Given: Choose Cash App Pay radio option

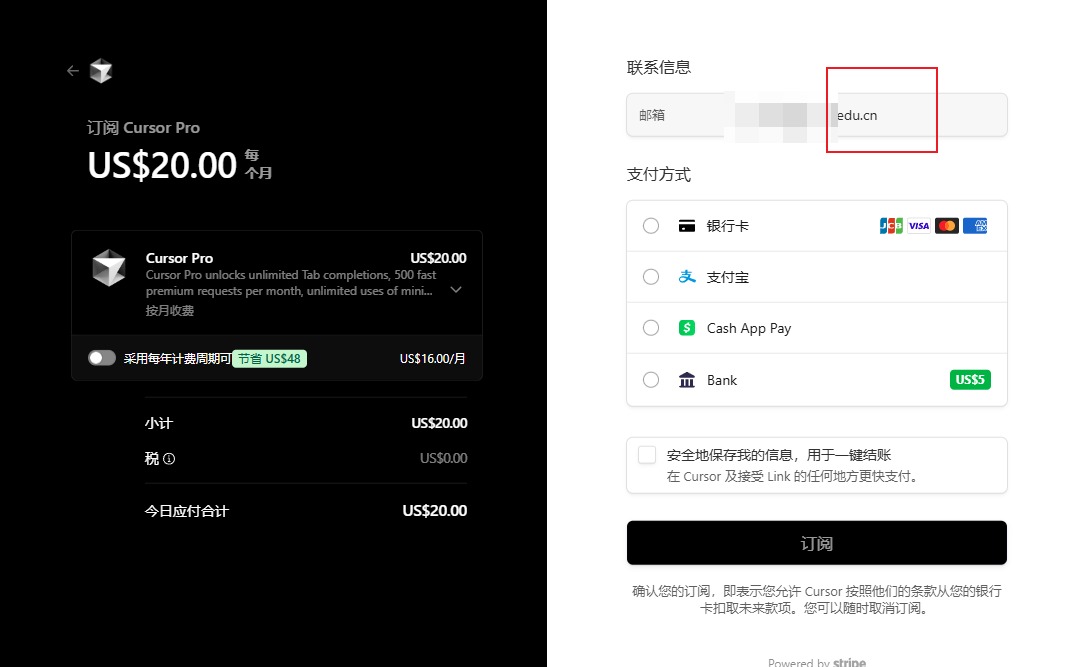Looking at the screenshot, I should click(651, 328).
